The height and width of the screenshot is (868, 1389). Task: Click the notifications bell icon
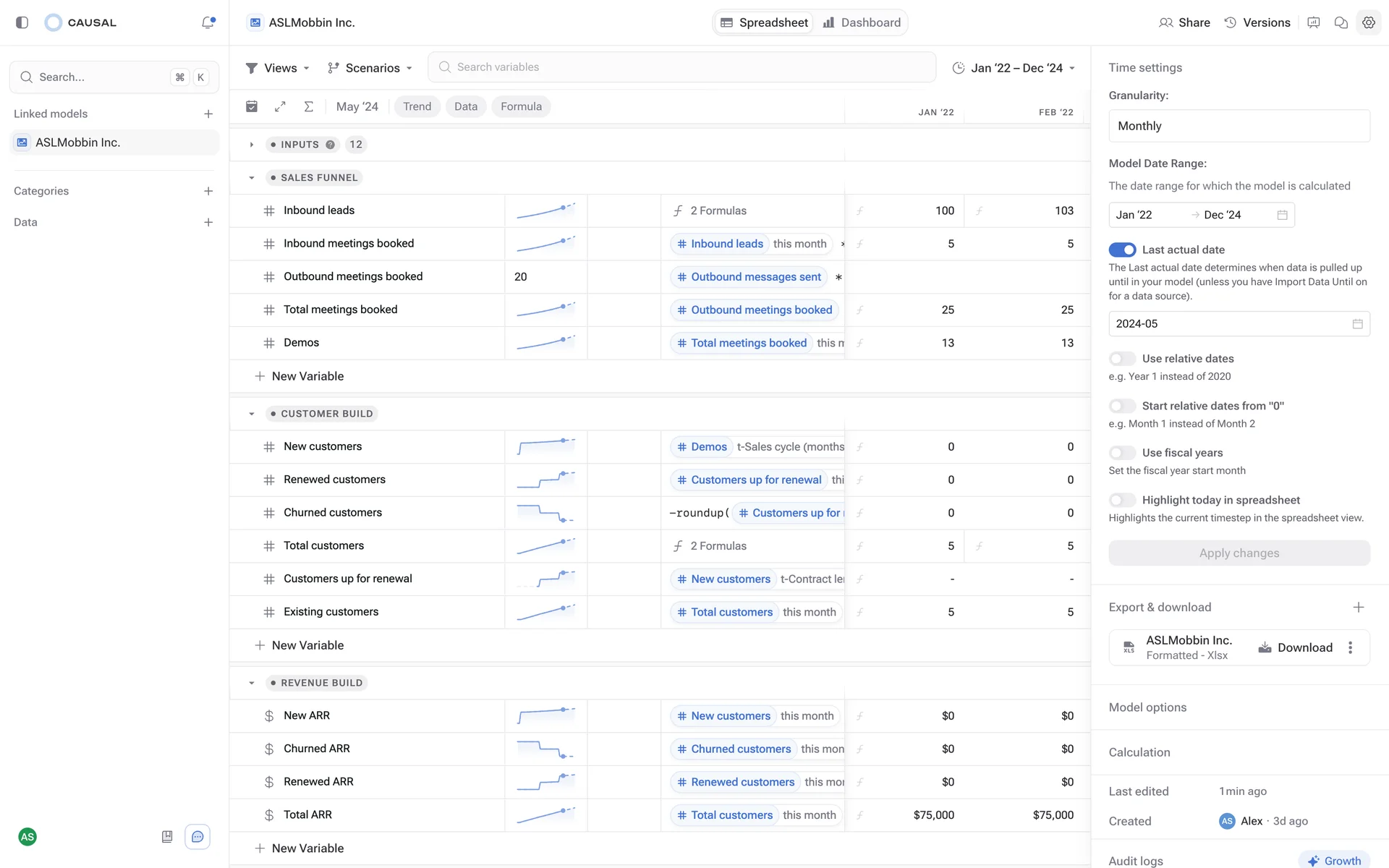point(208,22)
